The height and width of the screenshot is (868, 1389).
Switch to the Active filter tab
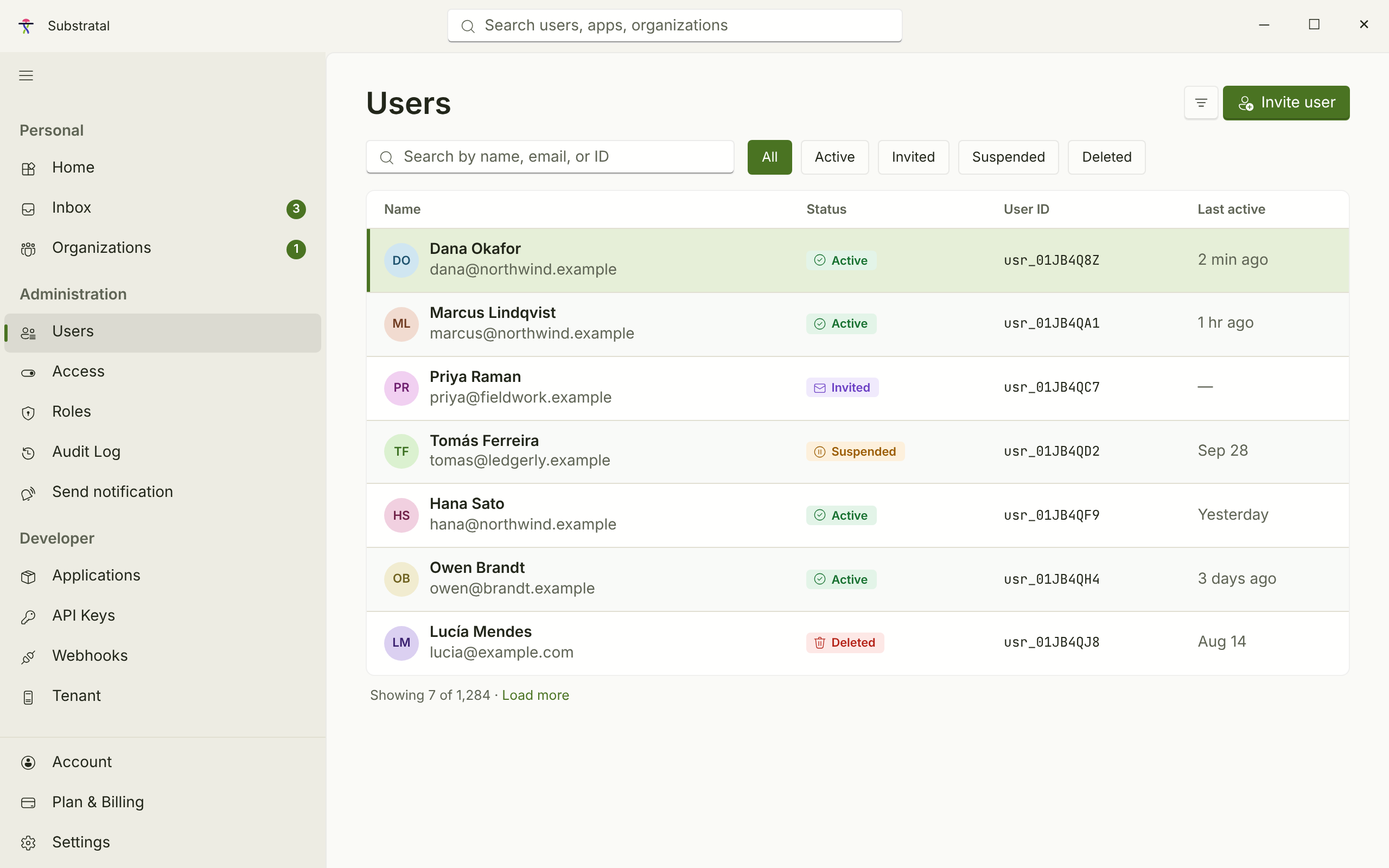click(834, 157)
